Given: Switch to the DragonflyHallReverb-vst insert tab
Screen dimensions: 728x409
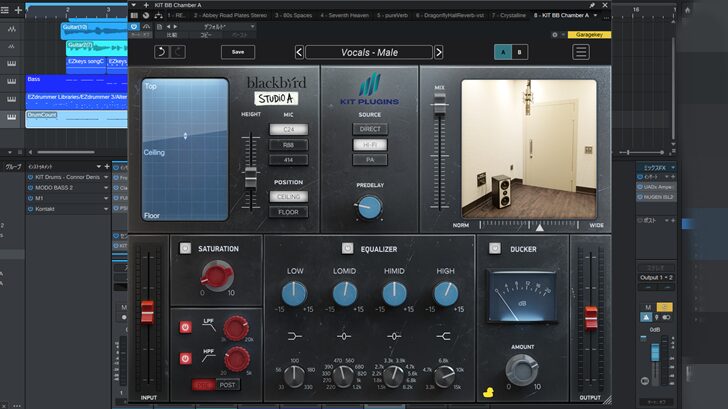Looking at the screenshot, I should click(x=450, y=15).
